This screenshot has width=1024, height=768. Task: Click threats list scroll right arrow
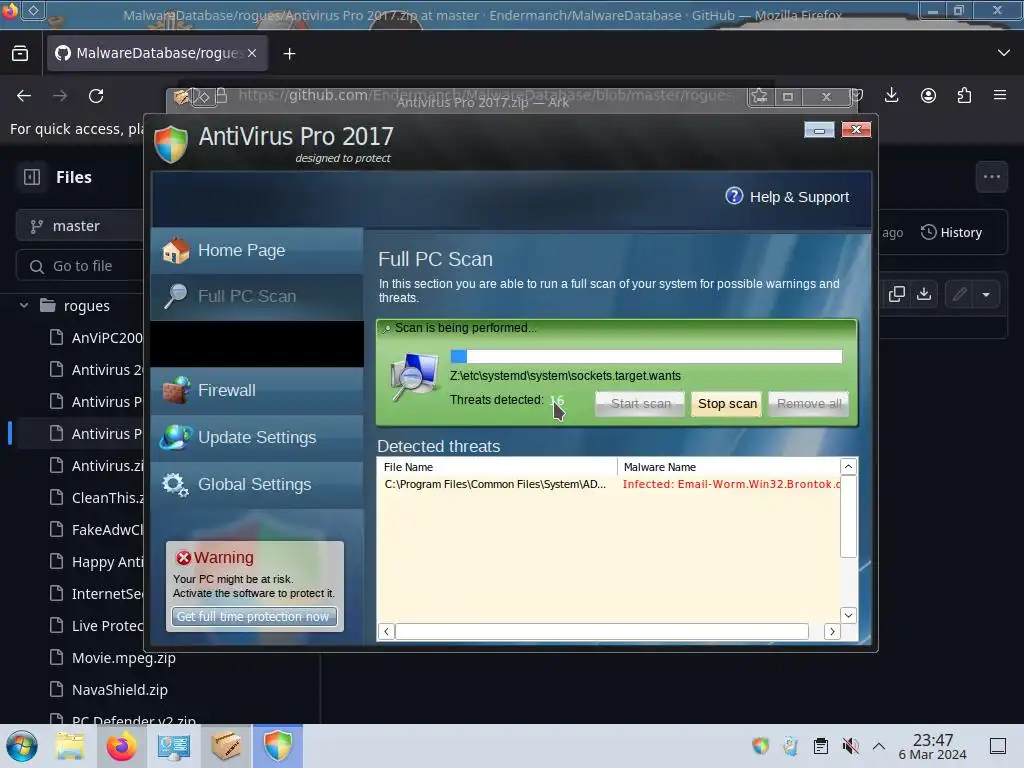point(832,632)
